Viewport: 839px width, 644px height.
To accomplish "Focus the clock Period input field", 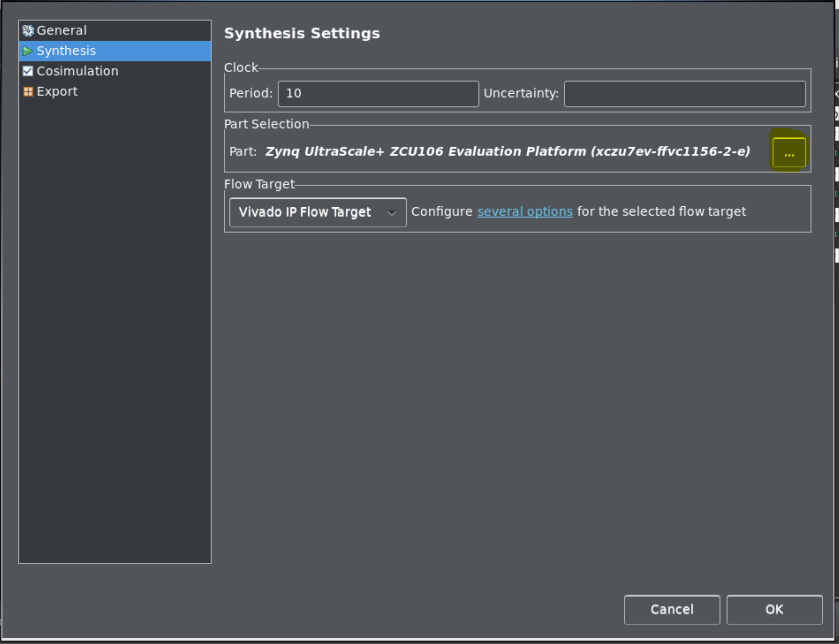I will 378,94.
